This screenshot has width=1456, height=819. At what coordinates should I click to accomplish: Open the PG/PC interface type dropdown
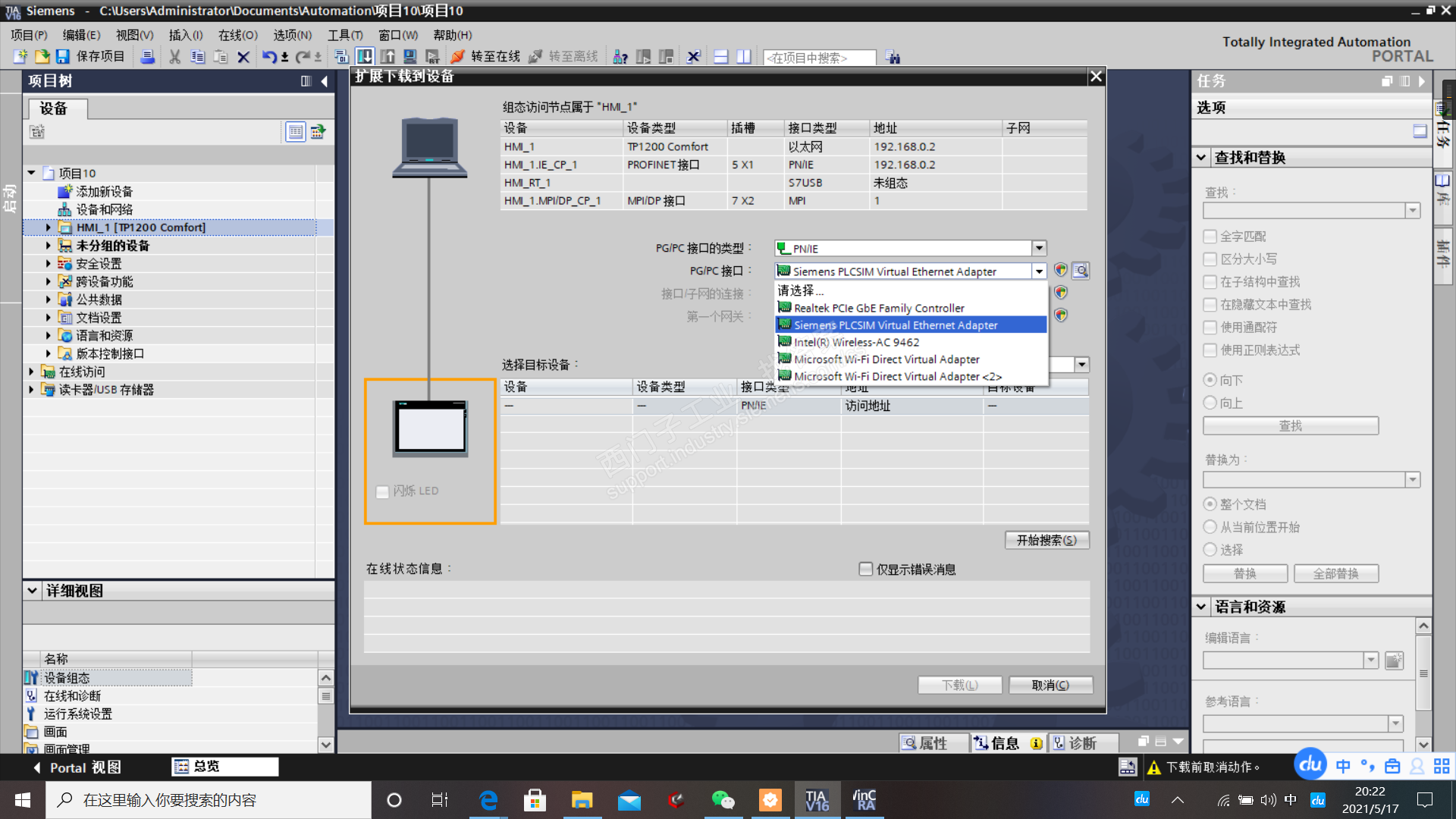1039,249
